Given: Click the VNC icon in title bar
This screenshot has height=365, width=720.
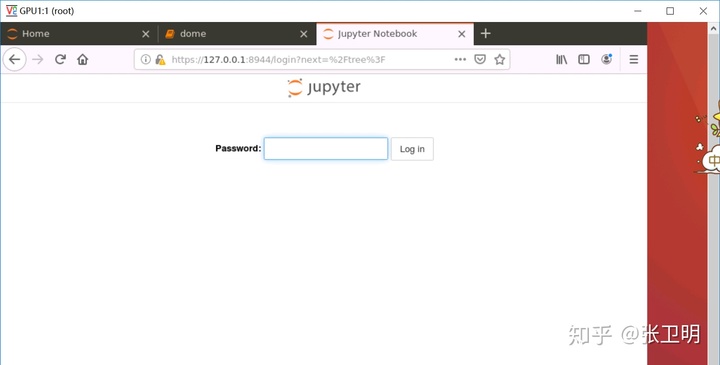Looking at the screenshot, I should tap(11, 11).
